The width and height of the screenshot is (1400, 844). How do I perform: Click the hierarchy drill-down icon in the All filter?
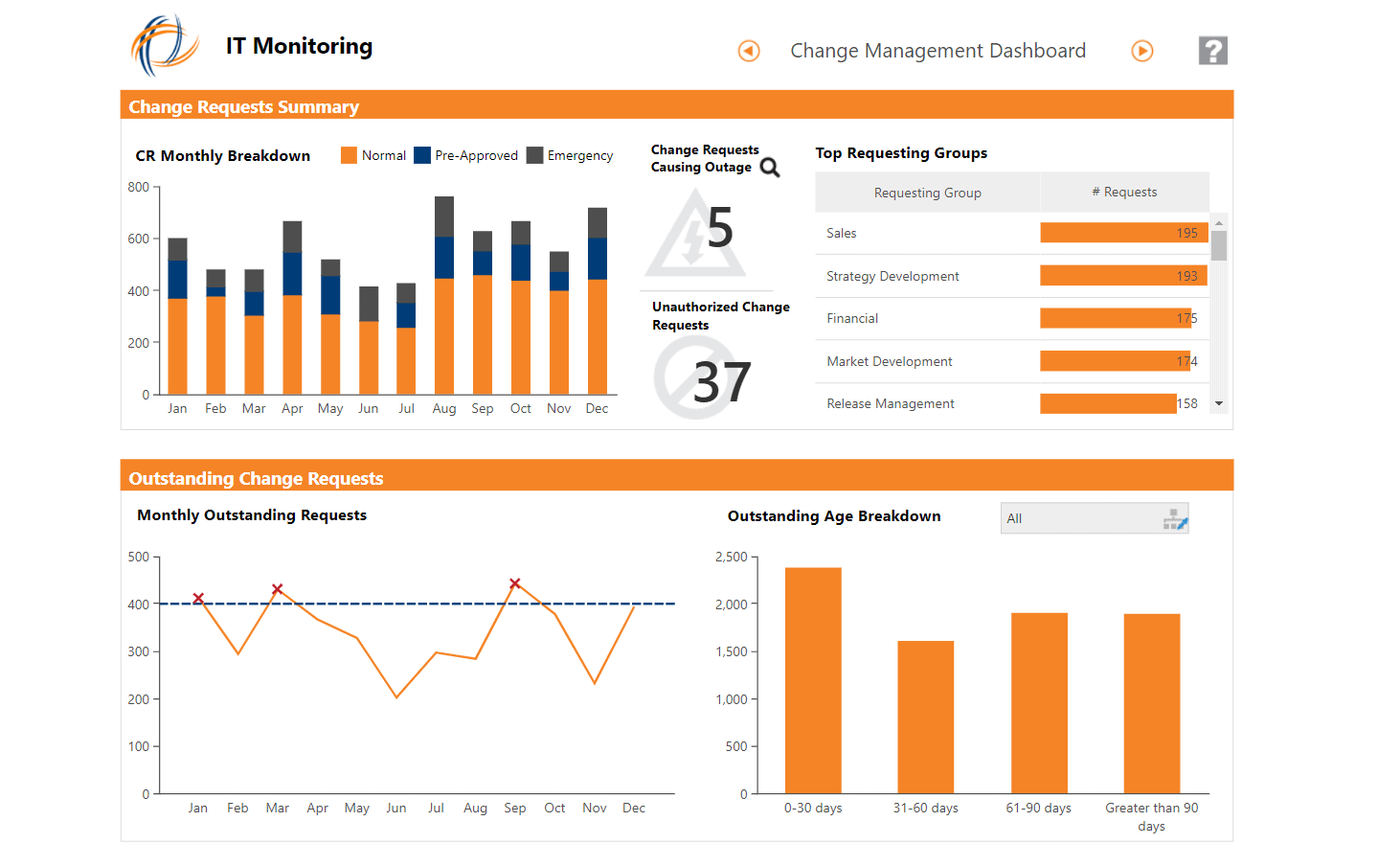point(1174,518)
